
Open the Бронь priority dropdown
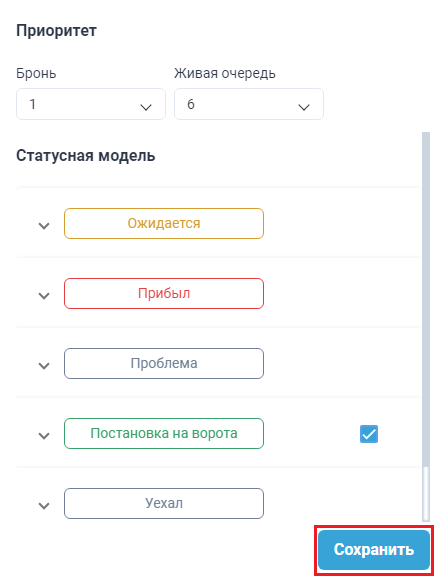91,104
